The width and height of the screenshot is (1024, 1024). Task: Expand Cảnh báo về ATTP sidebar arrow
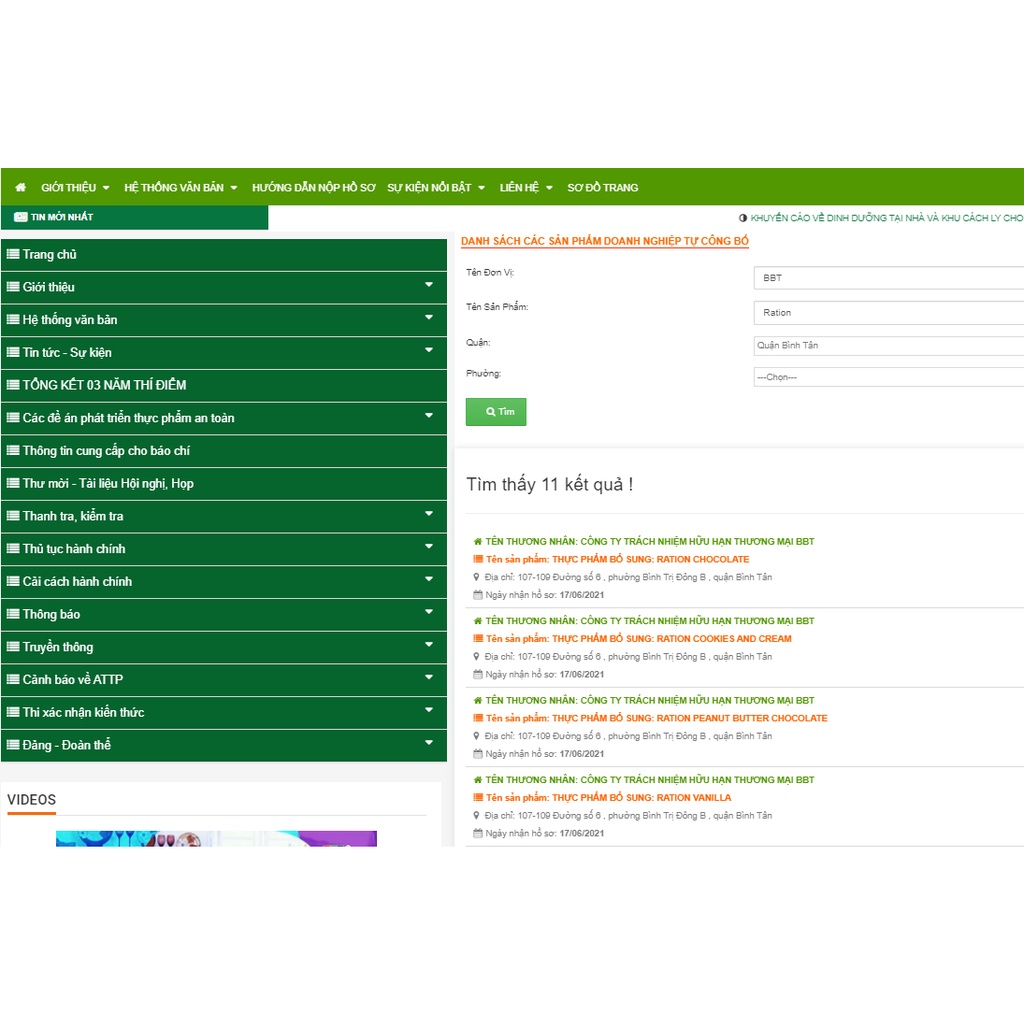pos(429,678)
